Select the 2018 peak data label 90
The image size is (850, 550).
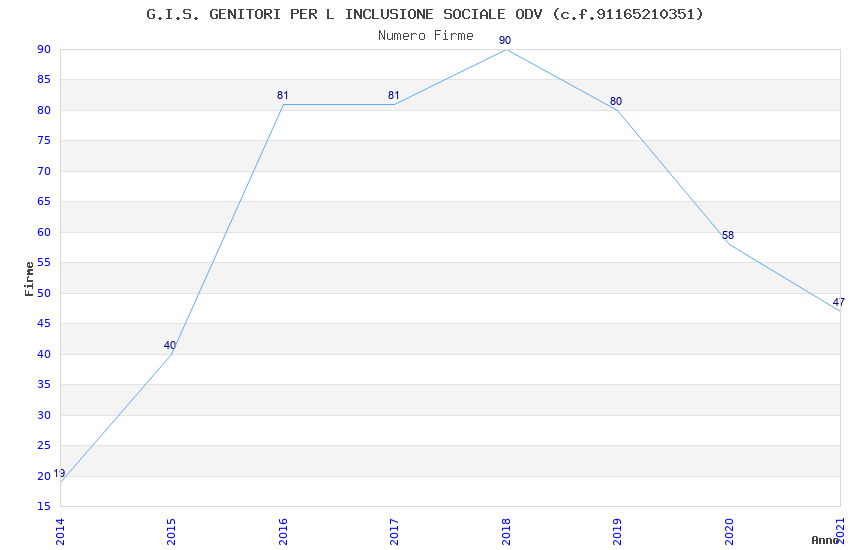point(505,40)
